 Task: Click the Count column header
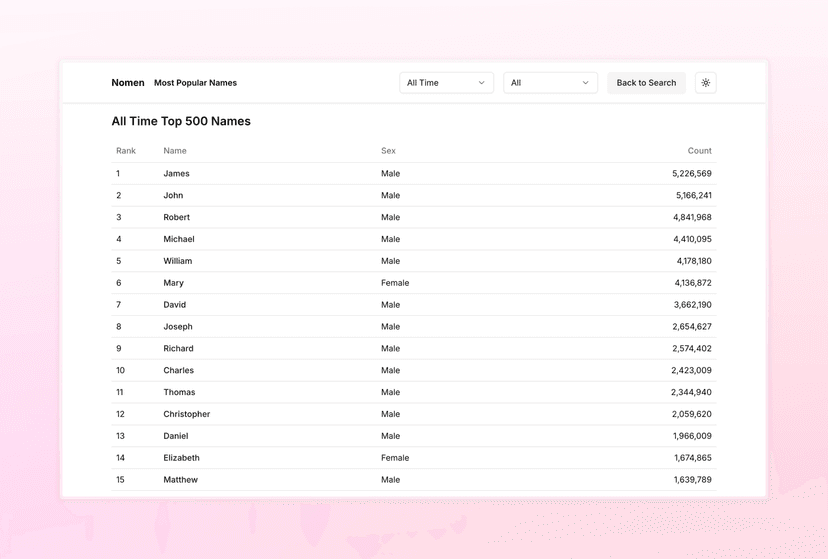click(x=699, y=151)
